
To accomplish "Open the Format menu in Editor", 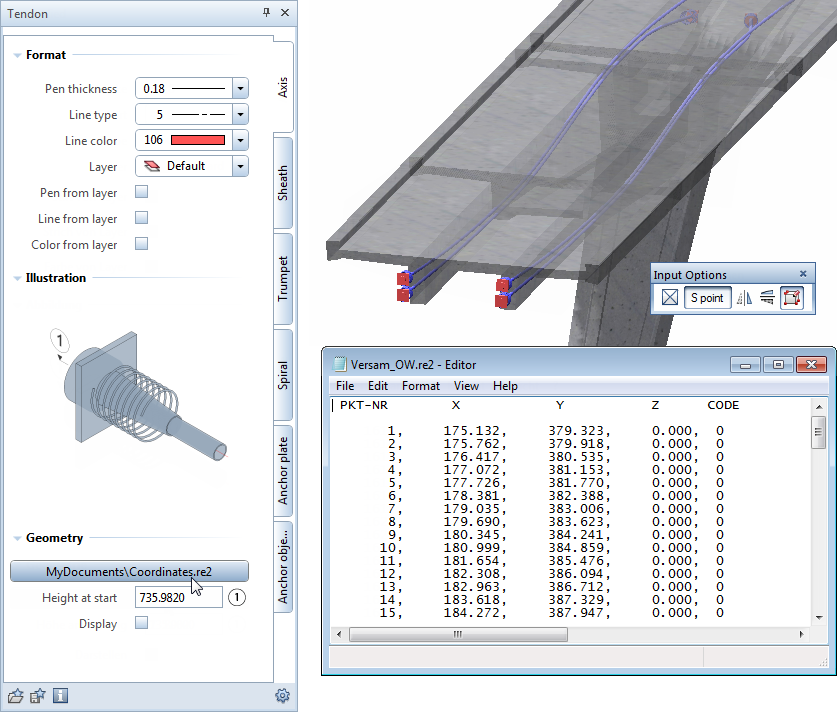I will click(420, 386).
